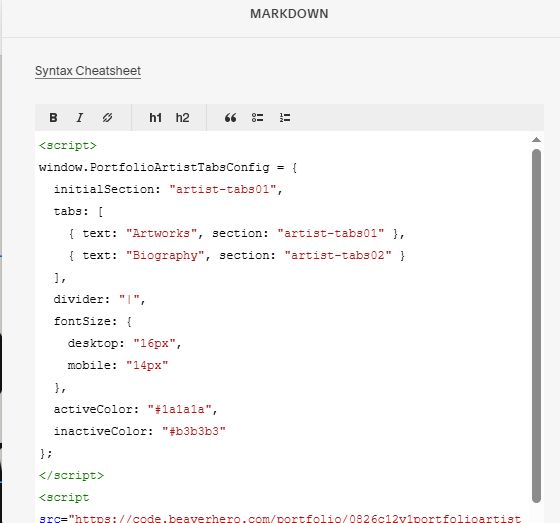Image resolution: width=560 pixels, height=523 pixels.
Task: Create a bulleted list
Action: coord(258,118)
